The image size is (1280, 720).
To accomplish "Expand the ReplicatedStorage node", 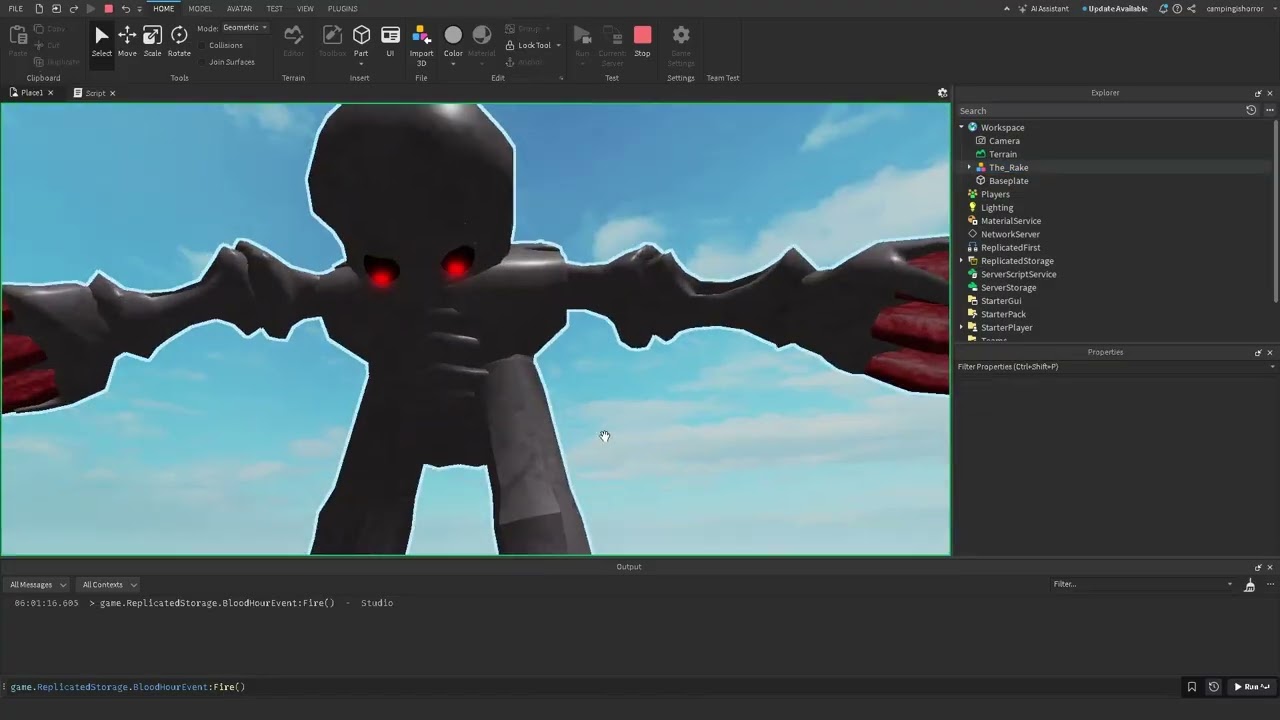I will coord(962,261).
